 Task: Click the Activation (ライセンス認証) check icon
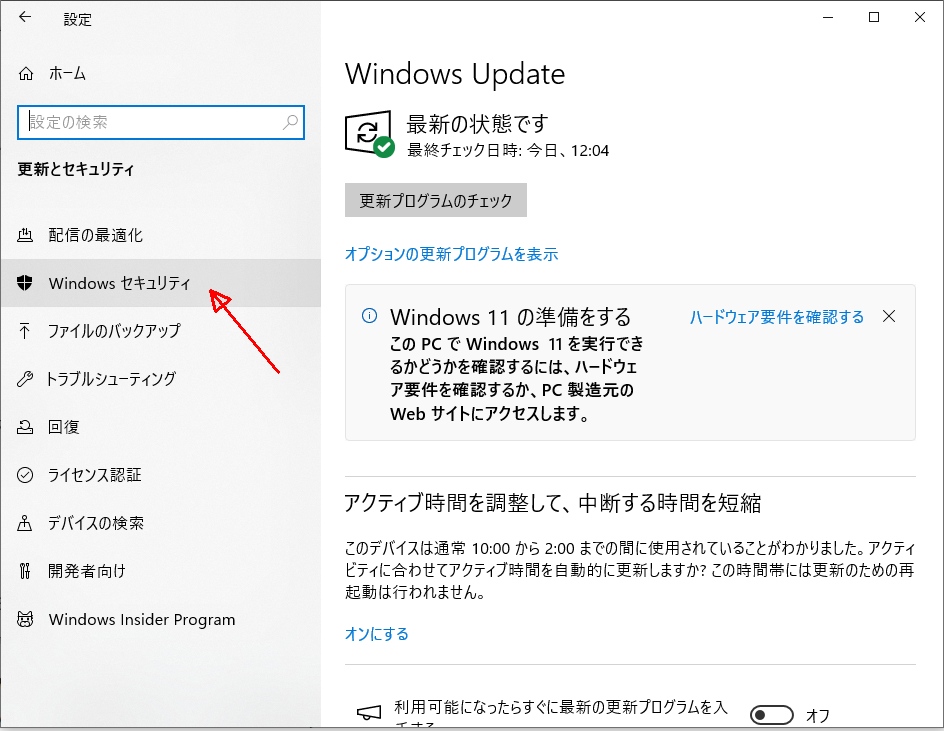[x=26, y=475]
